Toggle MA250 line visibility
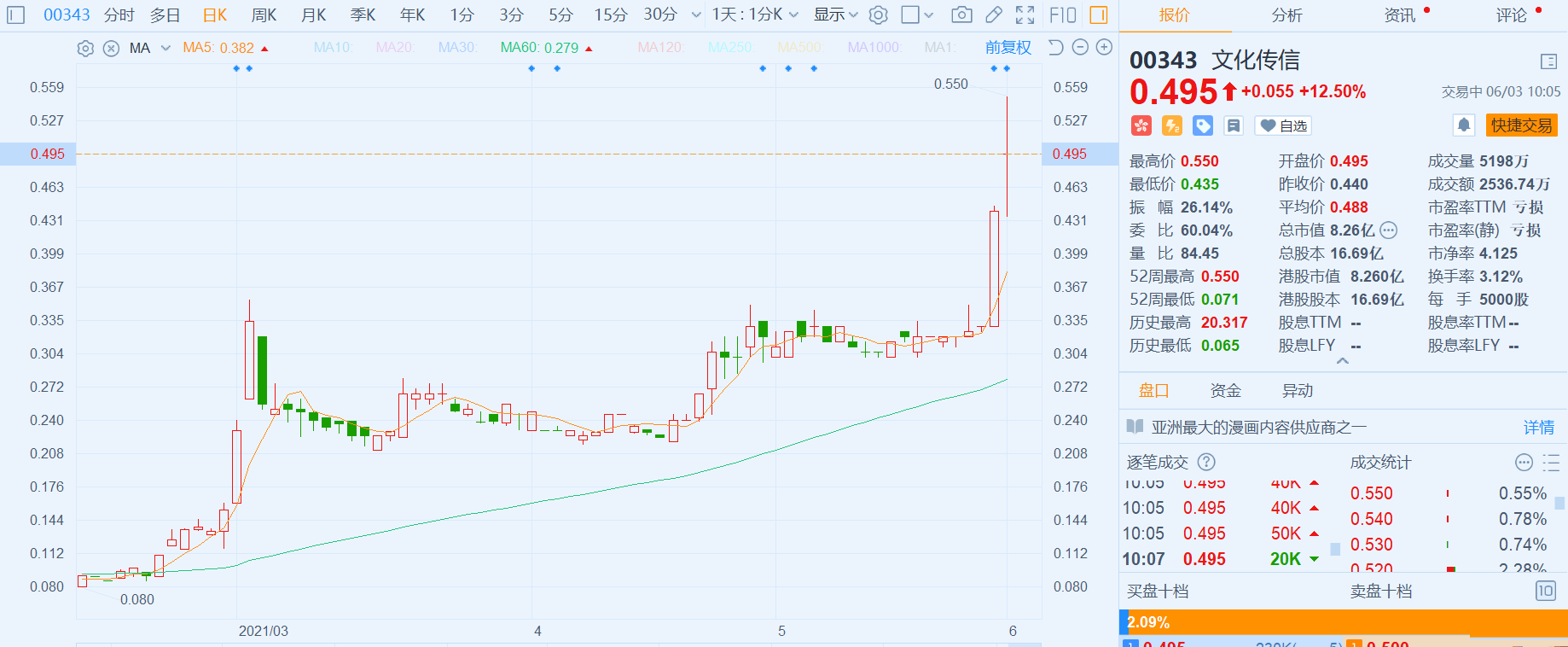The height and width of the screenshot is (647, 1568). click(730, 48)
